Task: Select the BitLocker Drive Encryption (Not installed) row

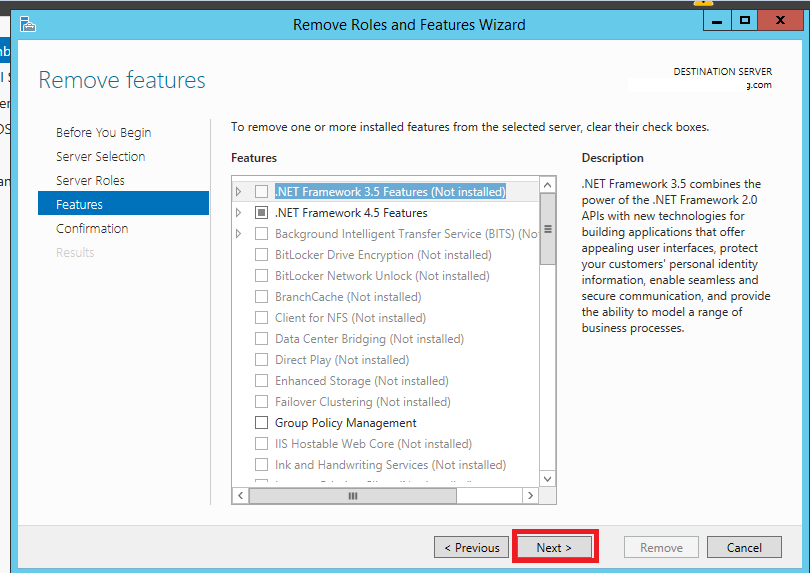Action: click(383, 255)
